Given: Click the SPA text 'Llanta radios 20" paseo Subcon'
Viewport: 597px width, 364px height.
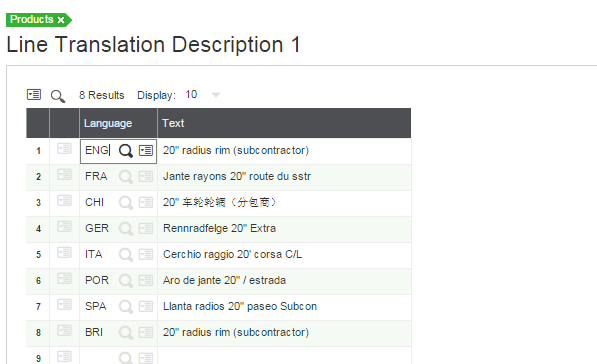Looking at the screenshot, I should [x=240, y=307].
